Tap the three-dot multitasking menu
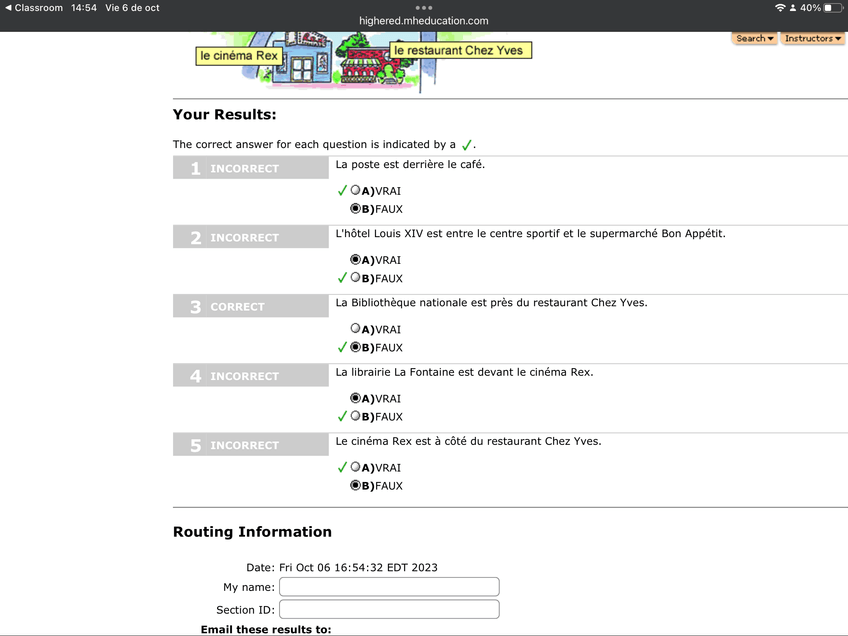 point(423,8)
